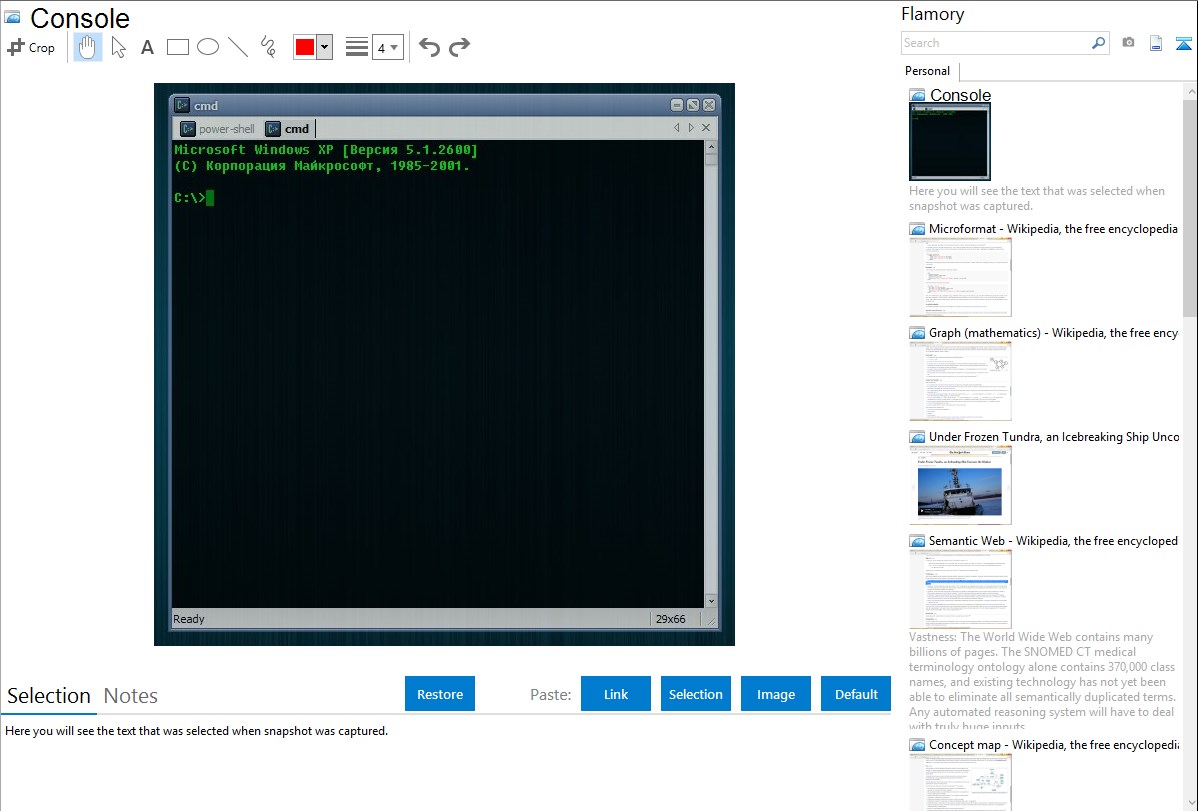
Task: Open the Console snapshot title link
Action: coord(960,95)
